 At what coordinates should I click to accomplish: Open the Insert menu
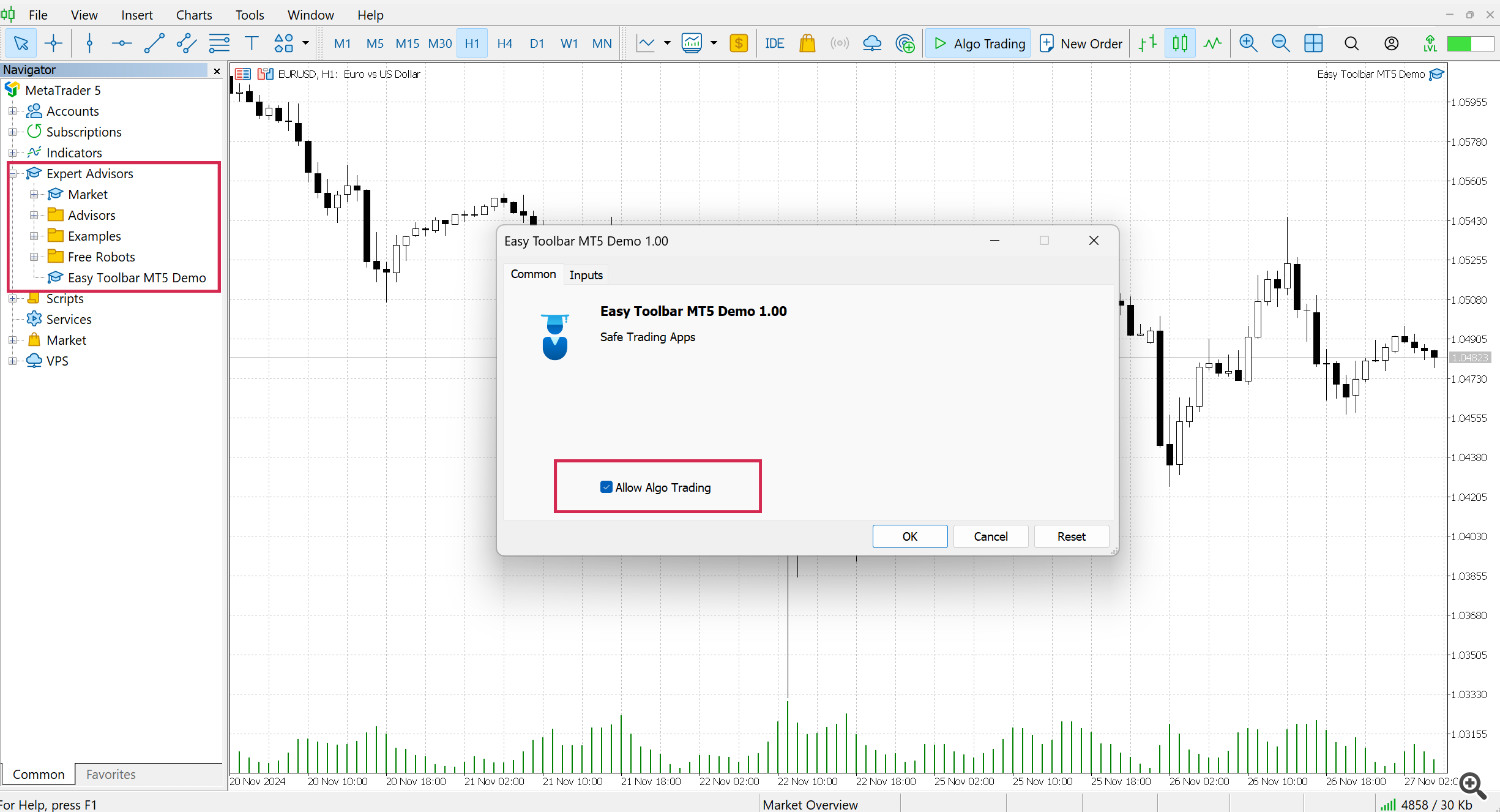137,15
